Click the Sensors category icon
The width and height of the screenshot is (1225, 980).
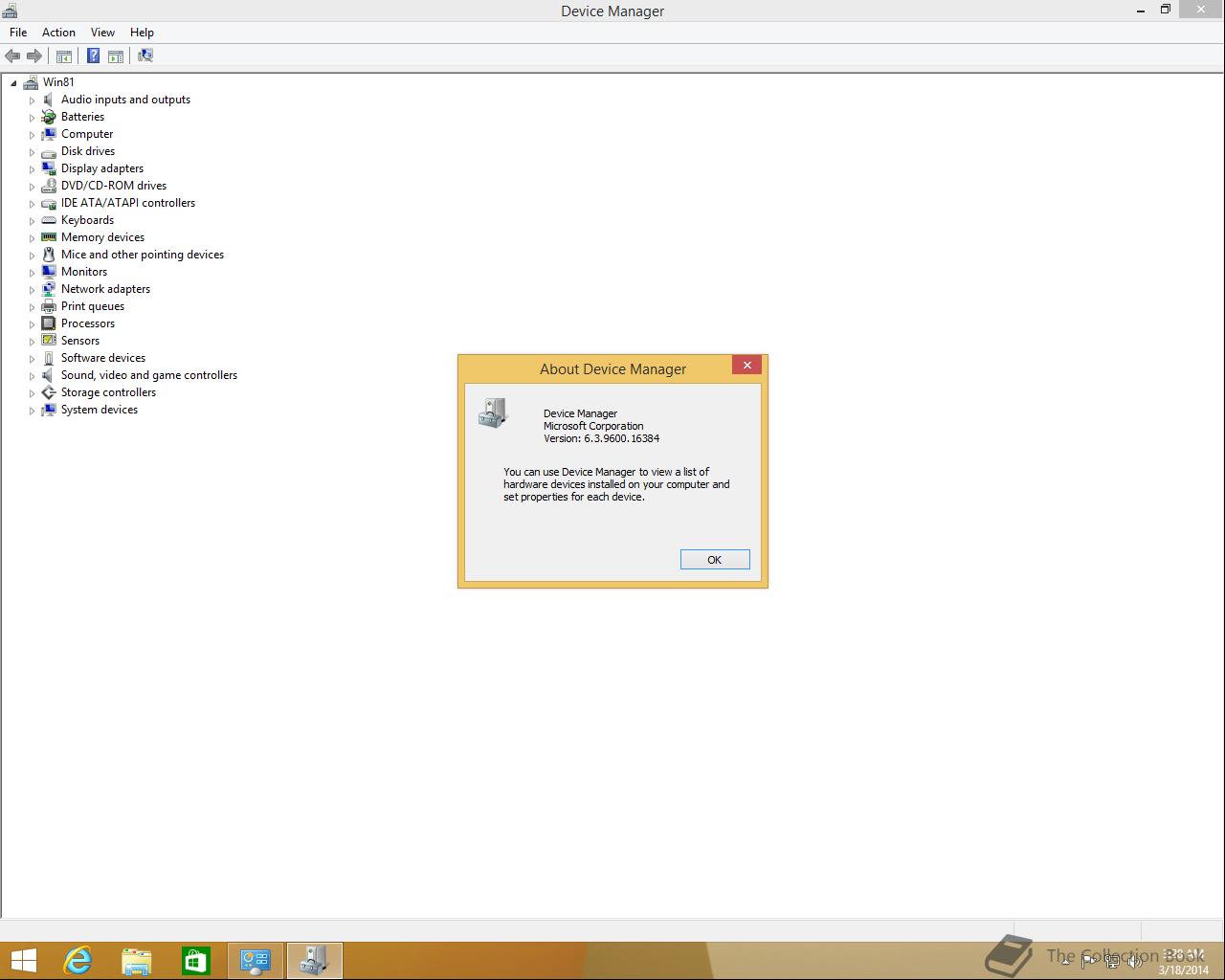click(49, 341)
